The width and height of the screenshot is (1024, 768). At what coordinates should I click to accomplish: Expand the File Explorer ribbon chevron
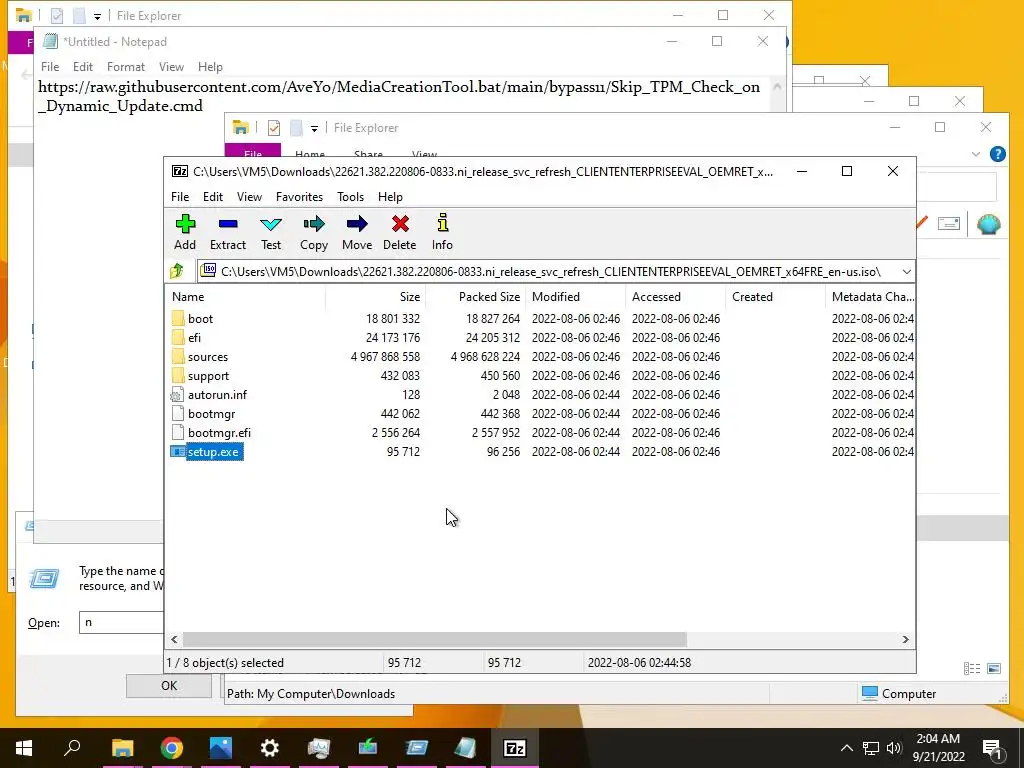pos(976,154)
